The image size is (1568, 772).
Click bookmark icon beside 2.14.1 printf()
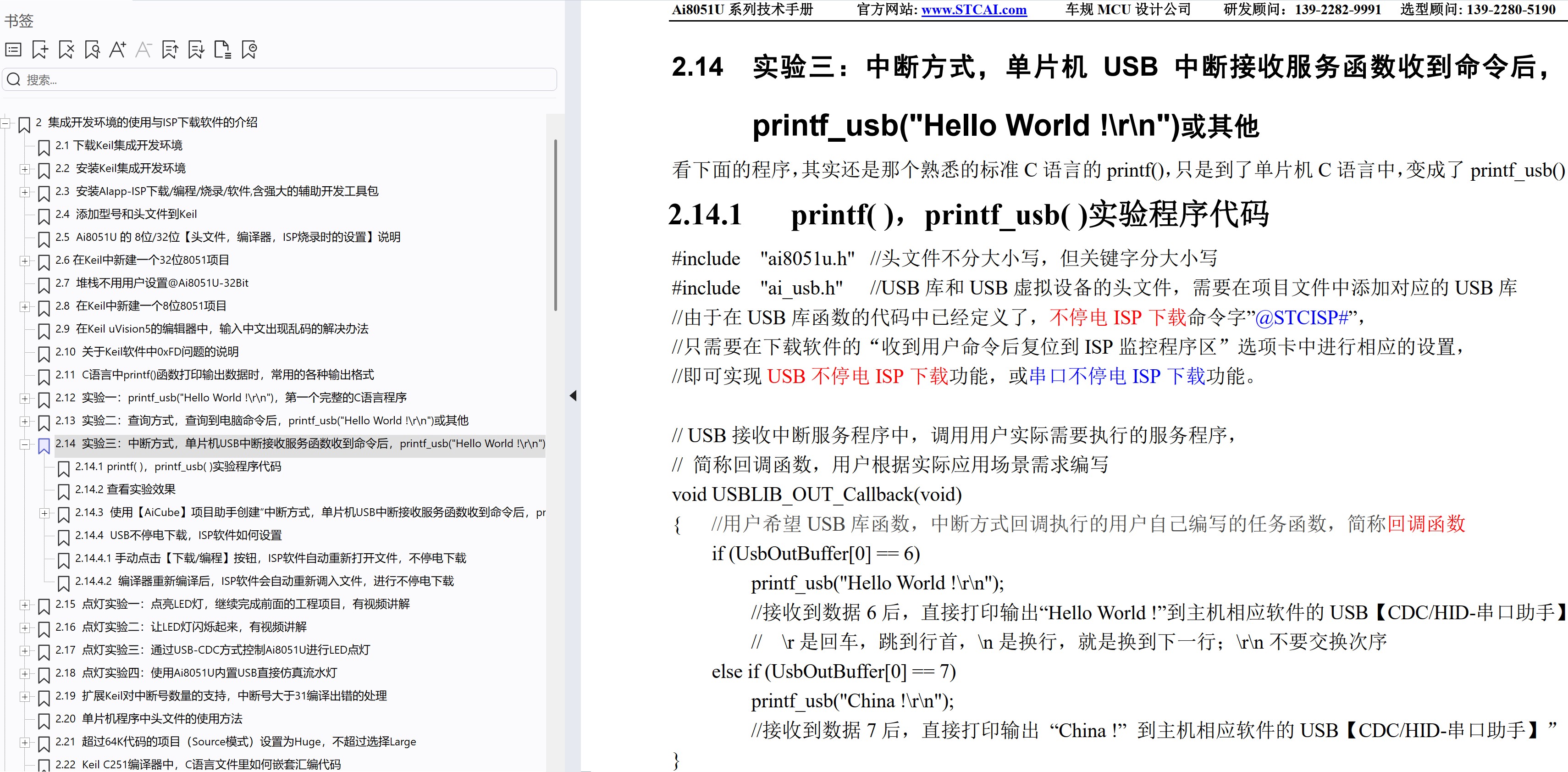[63, 469]
